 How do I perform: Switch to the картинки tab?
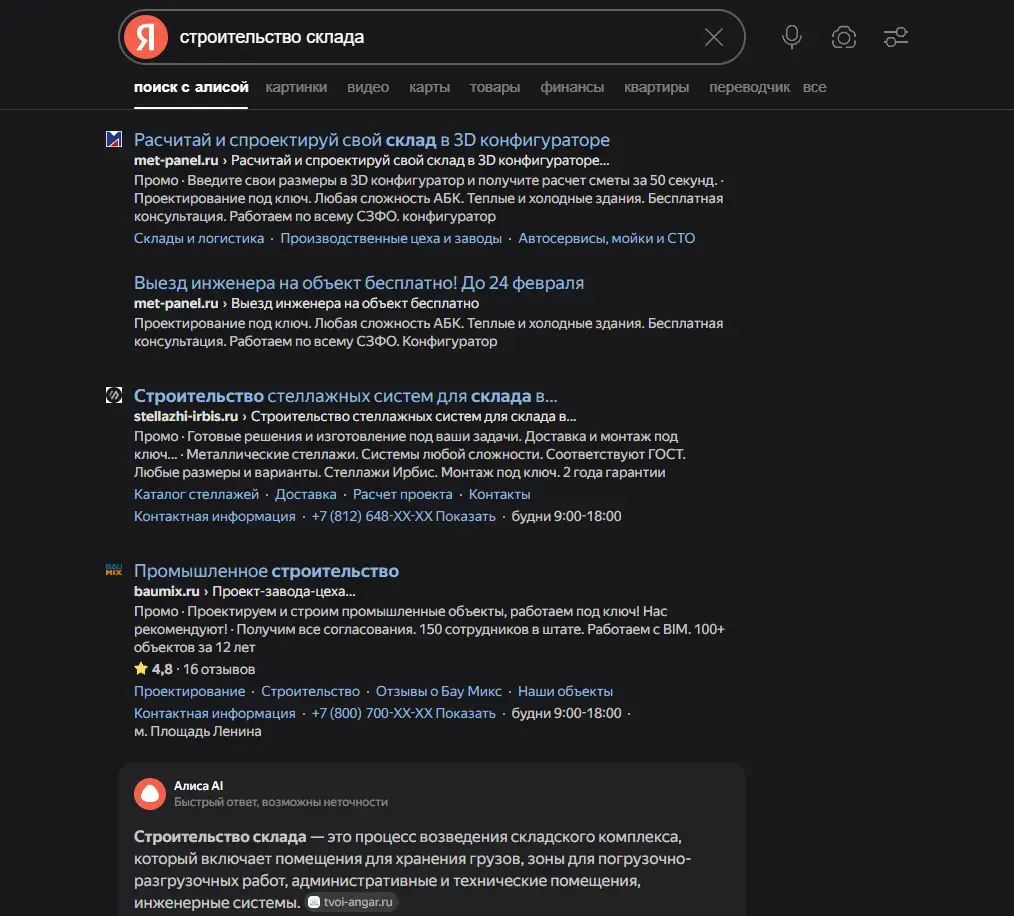click(296, 87)
